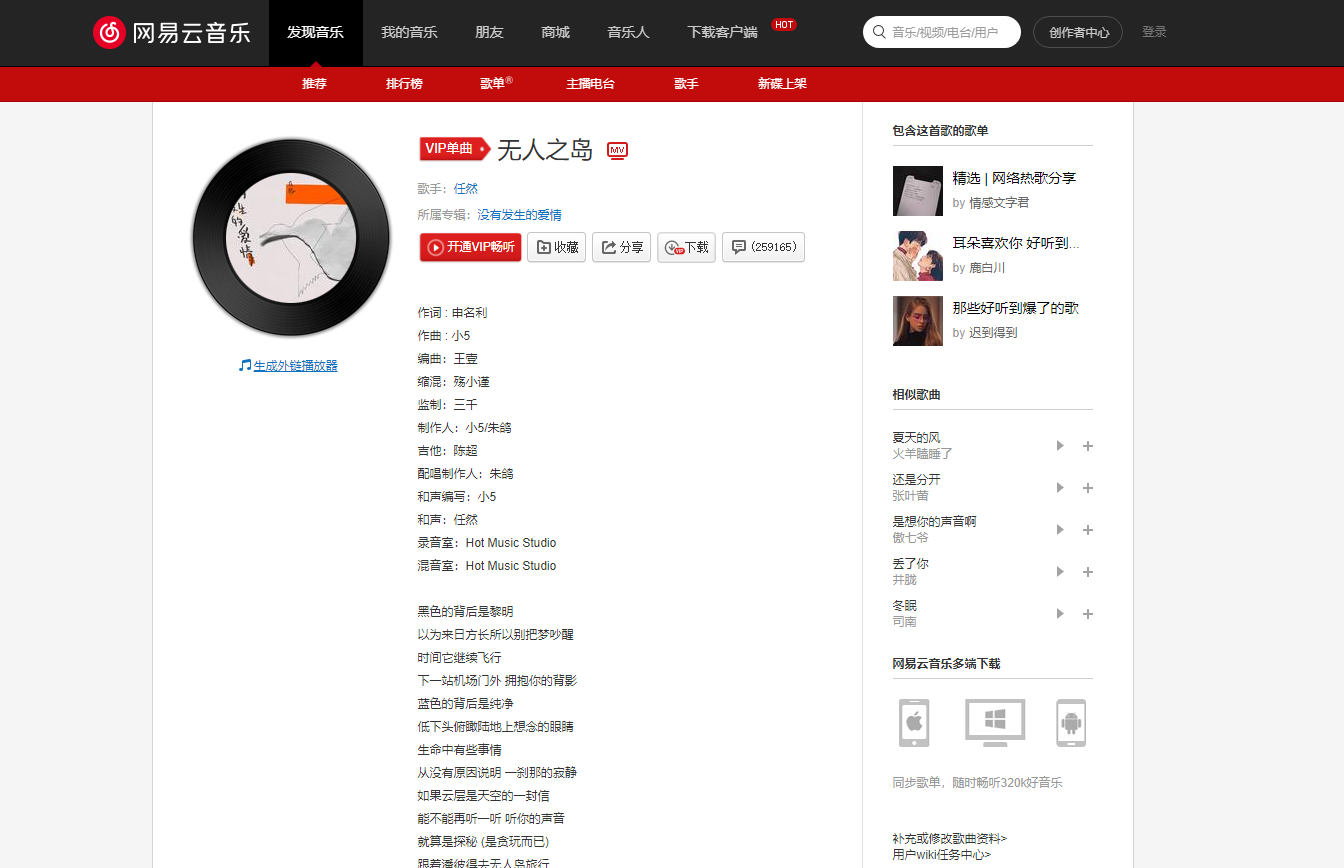Add 是想你的声音啊 with plus icon
The image size is (1344, 868).
(1088, 530)
